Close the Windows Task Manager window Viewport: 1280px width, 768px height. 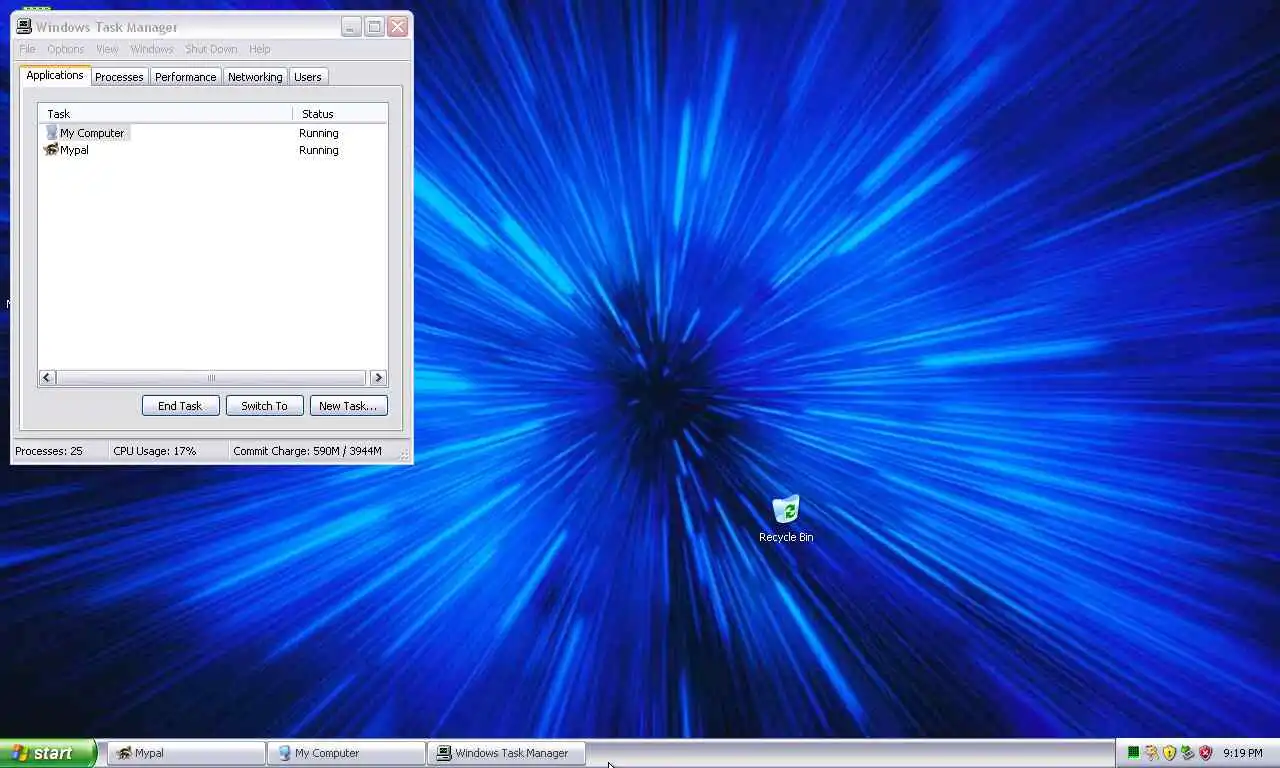(398, 27)
